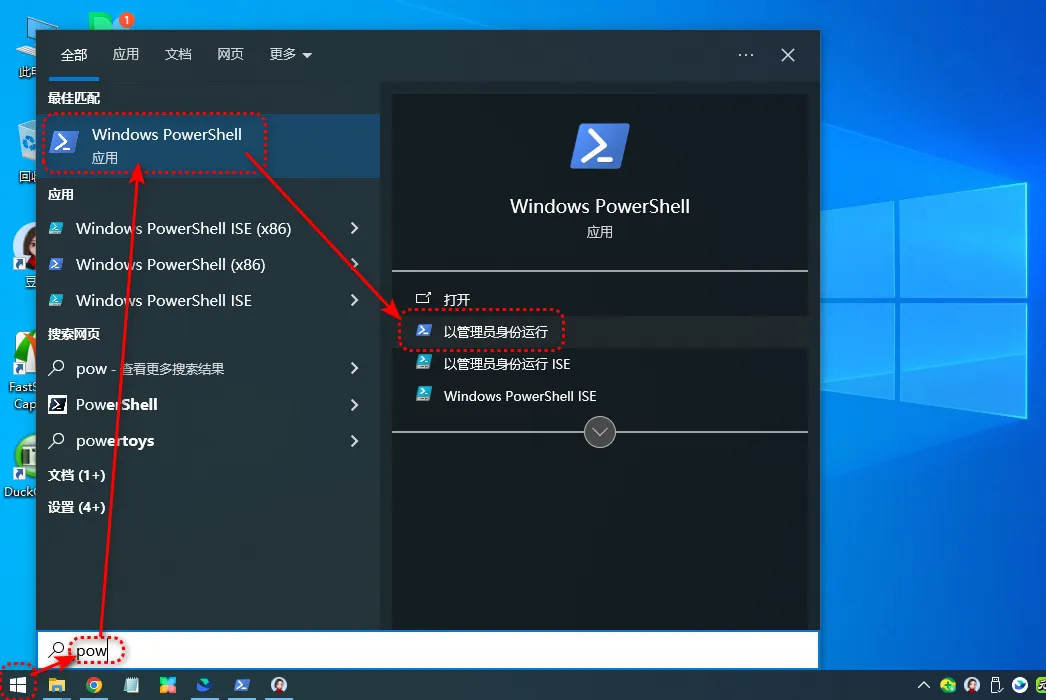Image resolution: width=1046 pixels, height=700 pixels.
Task: Expand Windows PowerShell ISE (x86) arrow
Action: [x=354, y=228]
